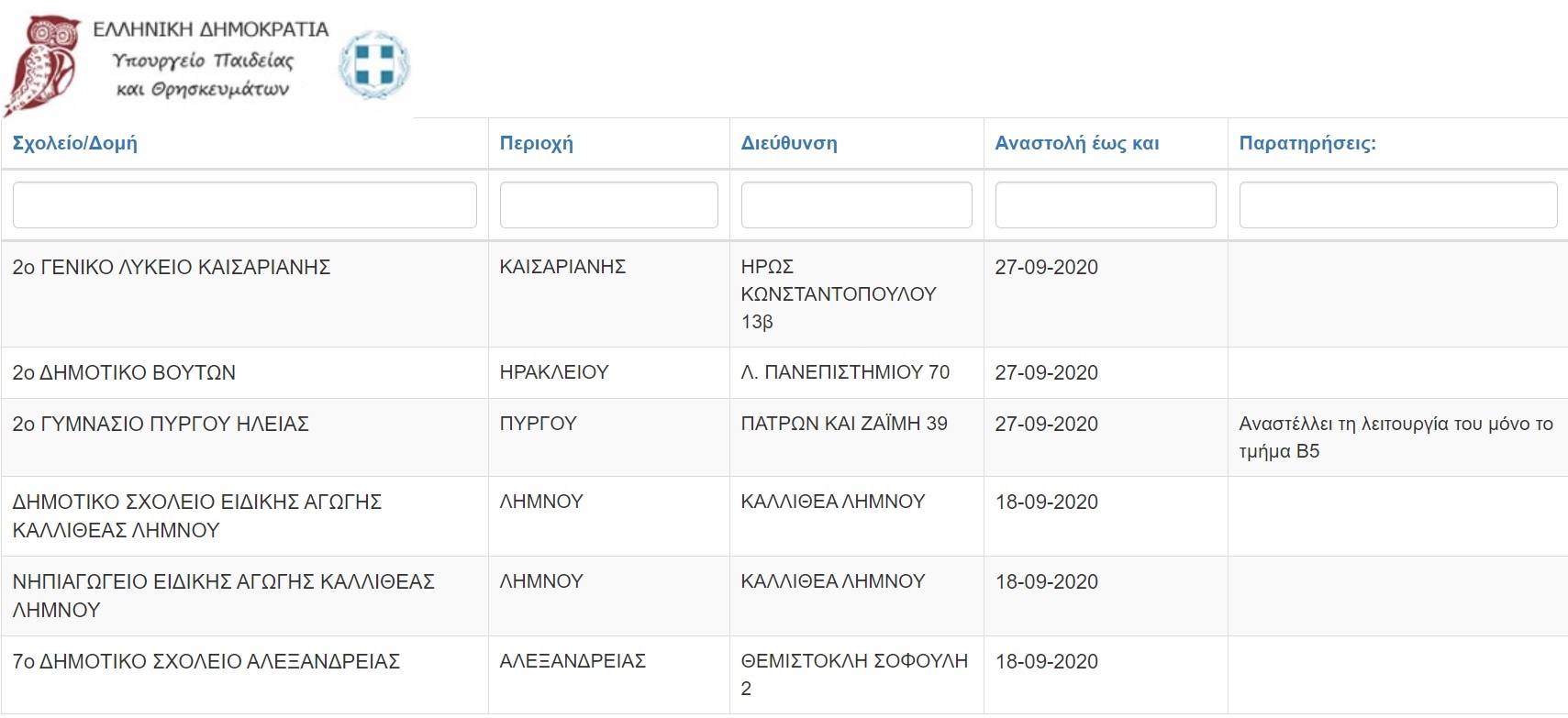Click address Λ. ΠΑΝΕΠΙΣΤΗΜΙΟΥ 70 cell

[x=845, y=372]
